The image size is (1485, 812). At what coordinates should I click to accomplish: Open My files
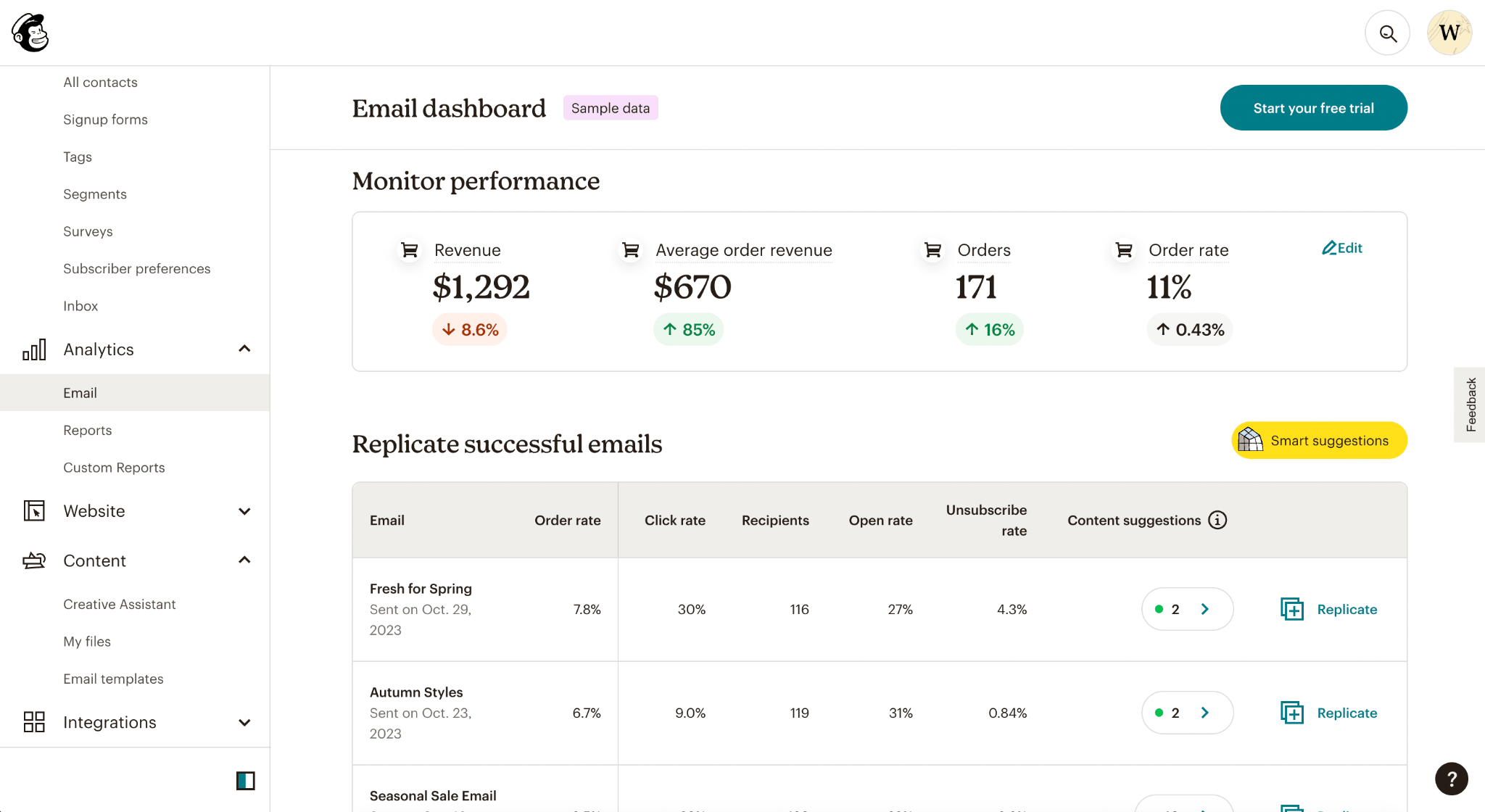click(x=87, y=642)
